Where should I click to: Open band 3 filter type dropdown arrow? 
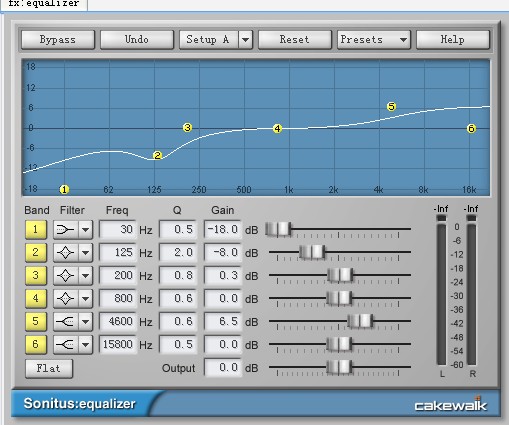pos(85,275)
